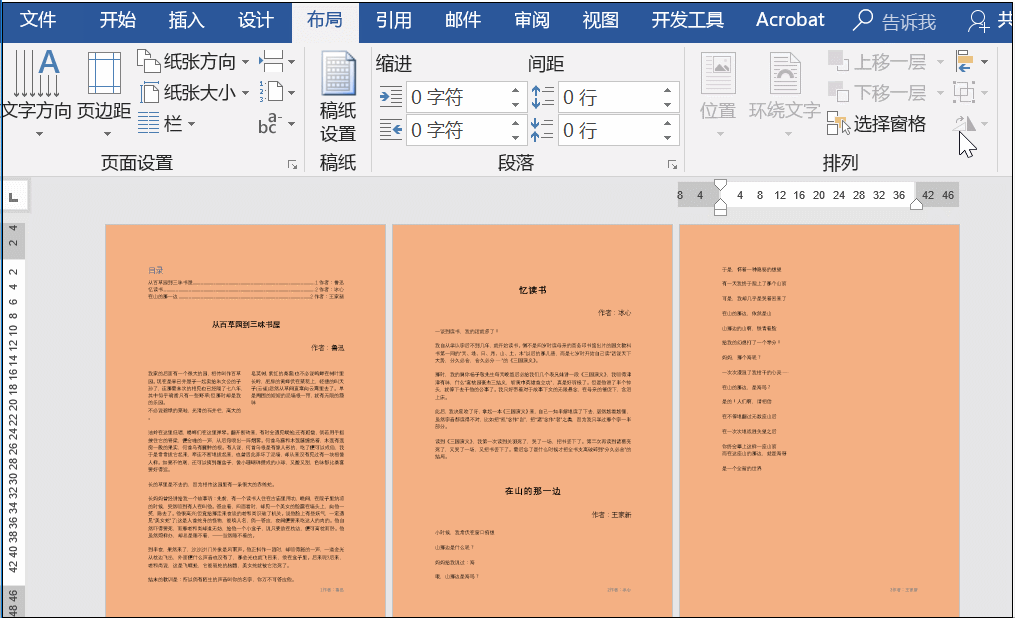Click the 行号 line numbers icon

[274, 92]
